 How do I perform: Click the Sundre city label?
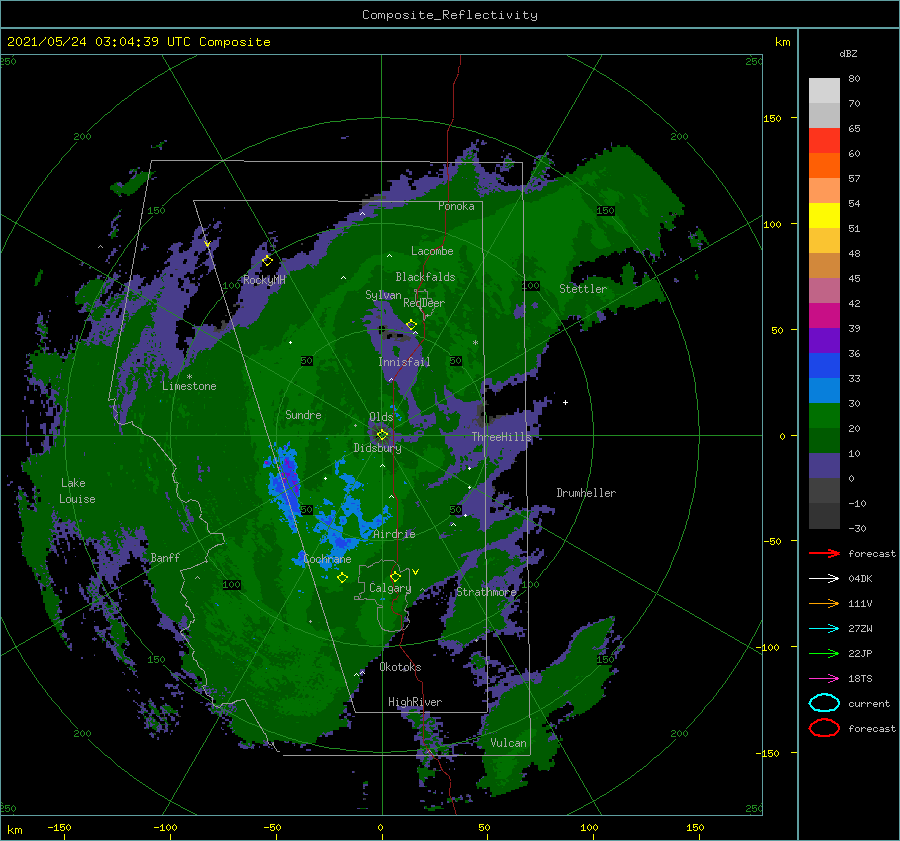303,415
